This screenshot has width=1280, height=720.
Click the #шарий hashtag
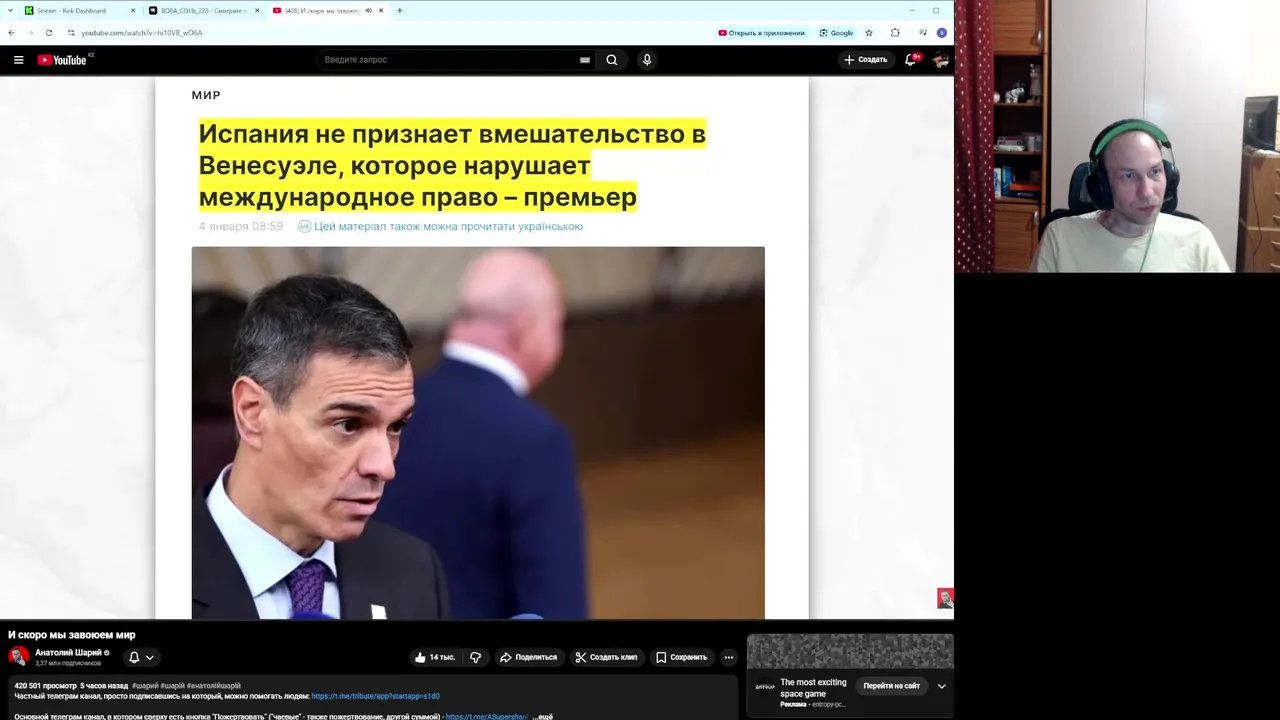pos(145,686)
